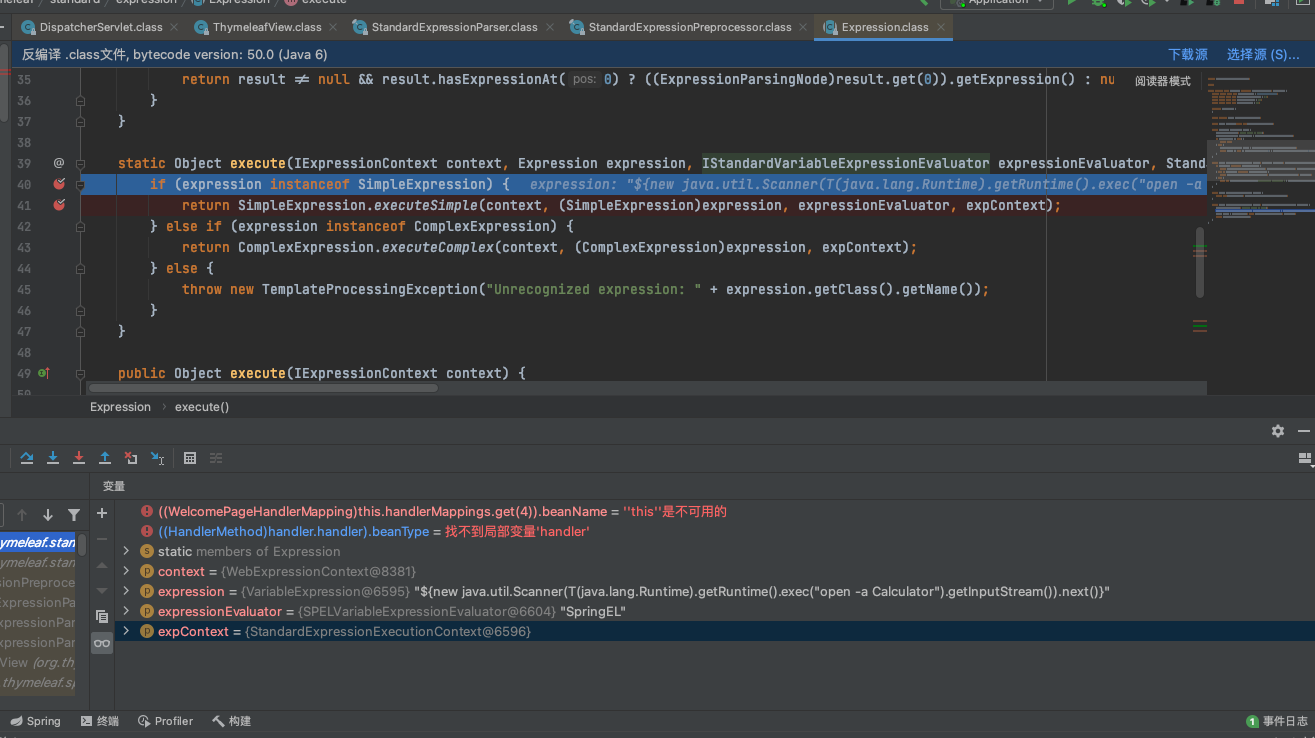The image size is (1315, 738).
Task: Click the Duplicate Watch copy icon
Action: click(102, 616)
